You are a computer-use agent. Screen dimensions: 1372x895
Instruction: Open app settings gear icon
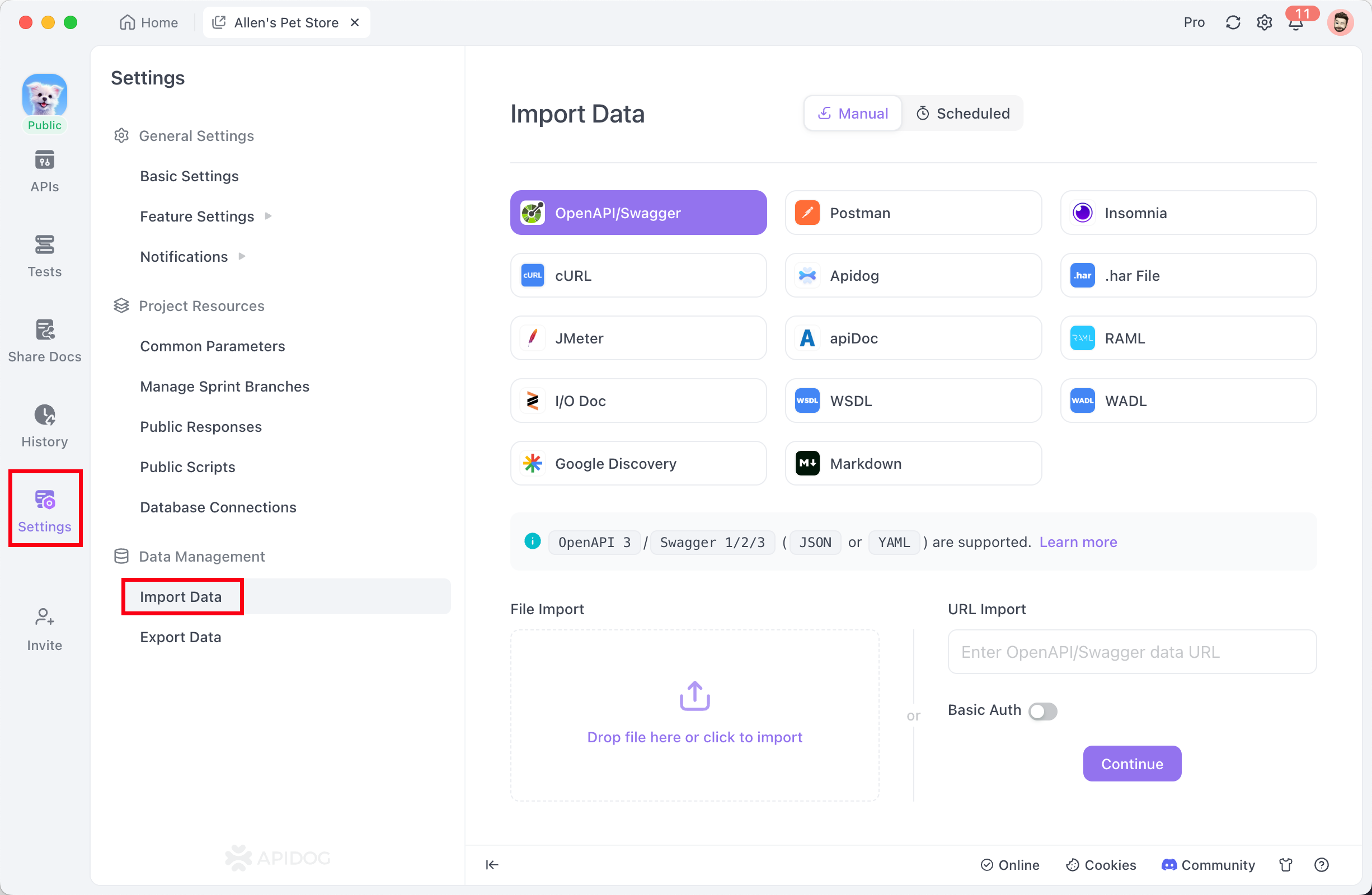(1264, 22)
